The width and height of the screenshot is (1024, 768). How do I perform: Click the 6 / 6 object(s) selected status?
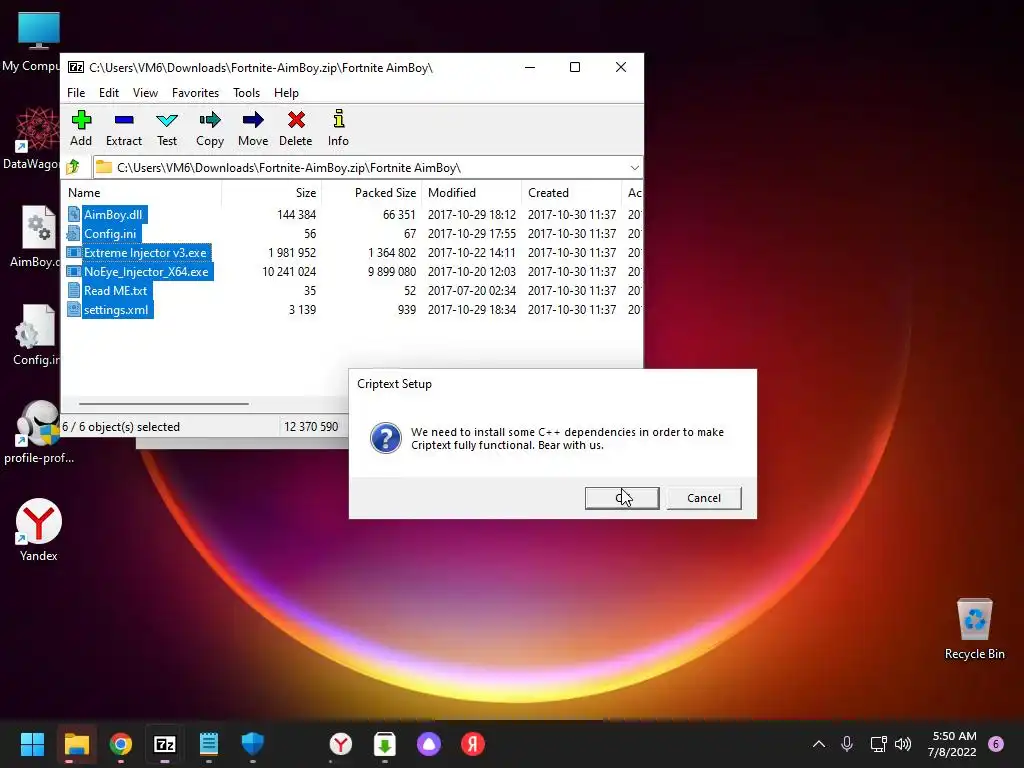point(121,426)
